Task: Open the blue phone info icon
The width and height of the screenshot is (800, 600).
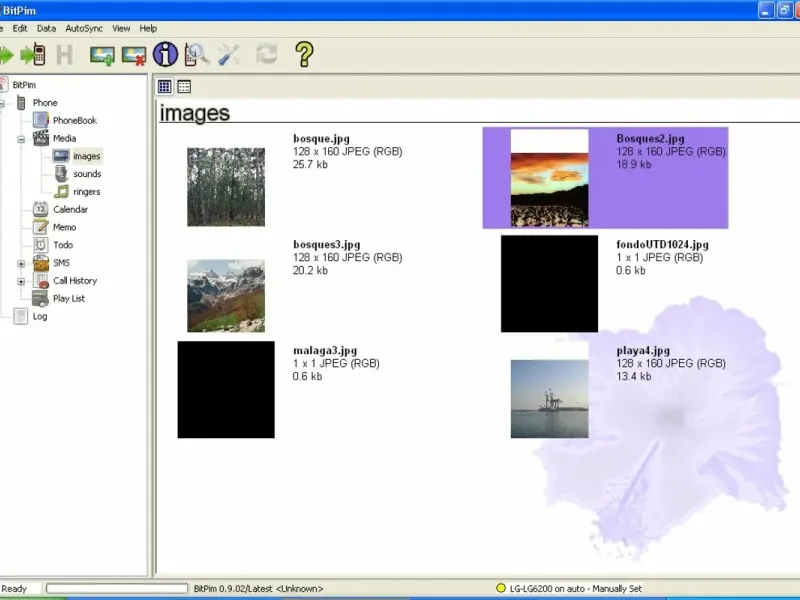Action: coord(165,54)
